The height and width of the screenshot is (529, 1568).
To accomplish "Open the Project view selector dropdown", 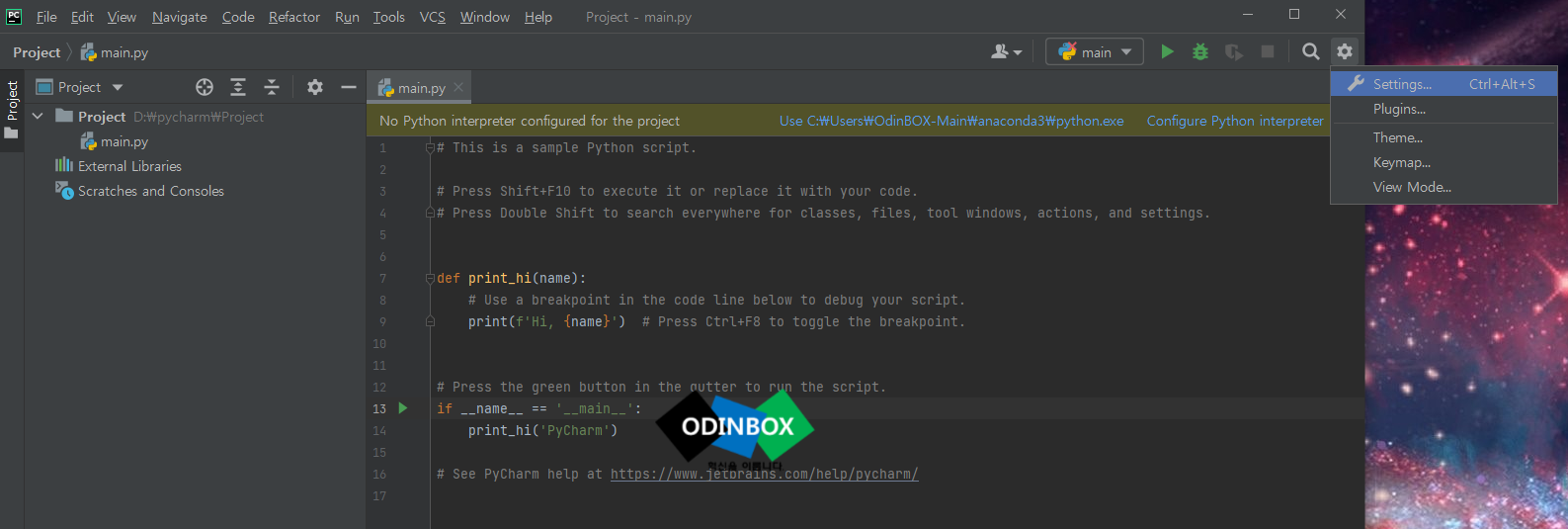I will coord(80,87).
